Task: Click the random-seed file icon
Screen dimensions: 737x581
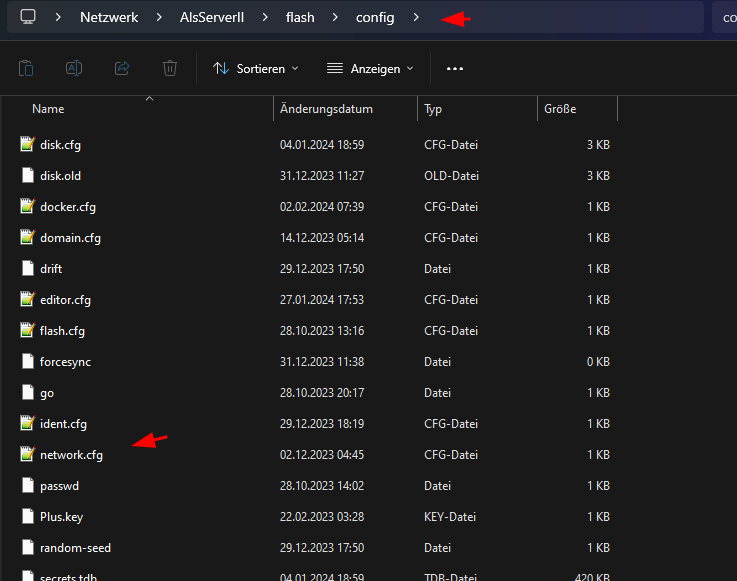Action: click(28, 548)
